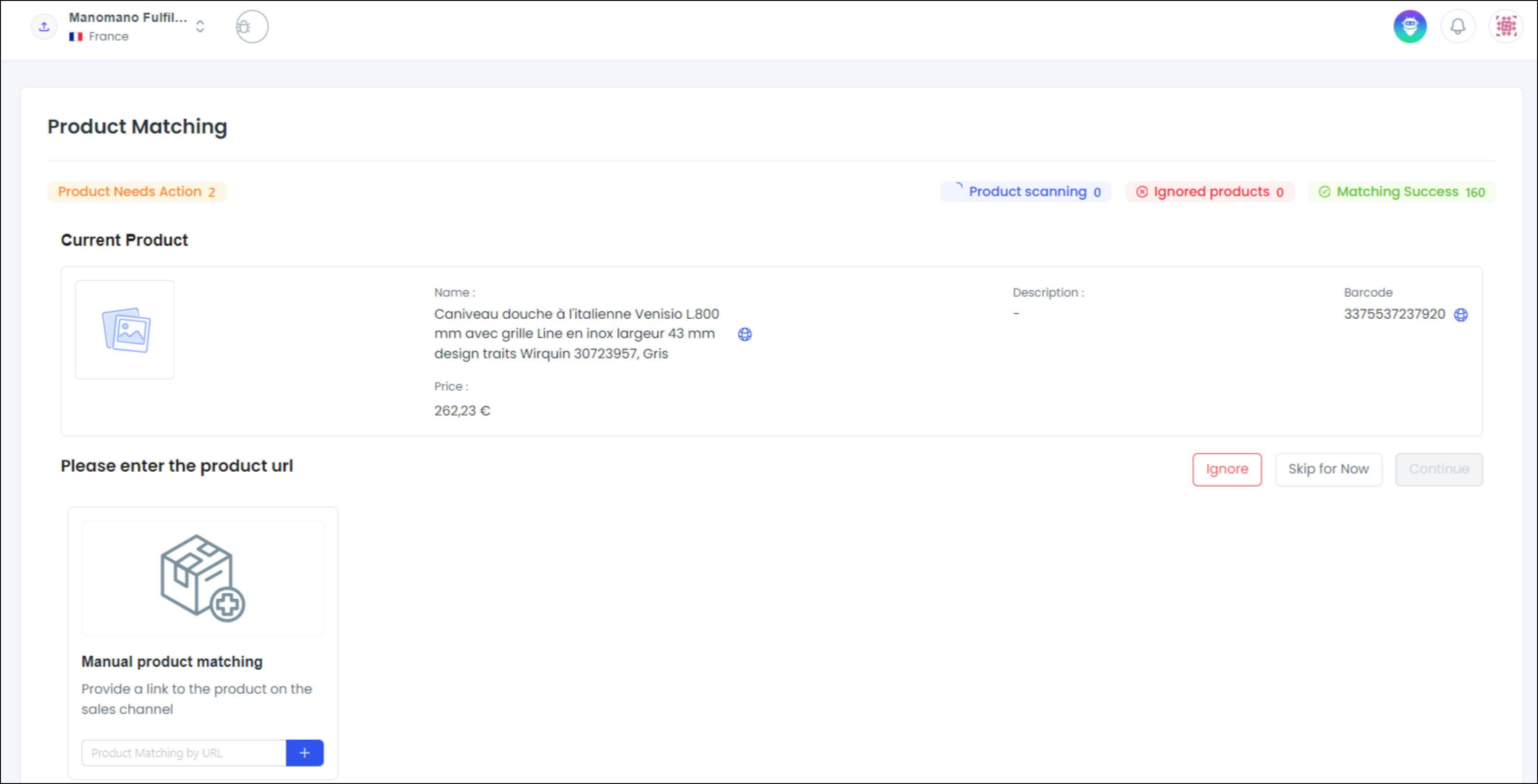
Task: Select the Ignored products tab
Action: (x=1210, y=192)
